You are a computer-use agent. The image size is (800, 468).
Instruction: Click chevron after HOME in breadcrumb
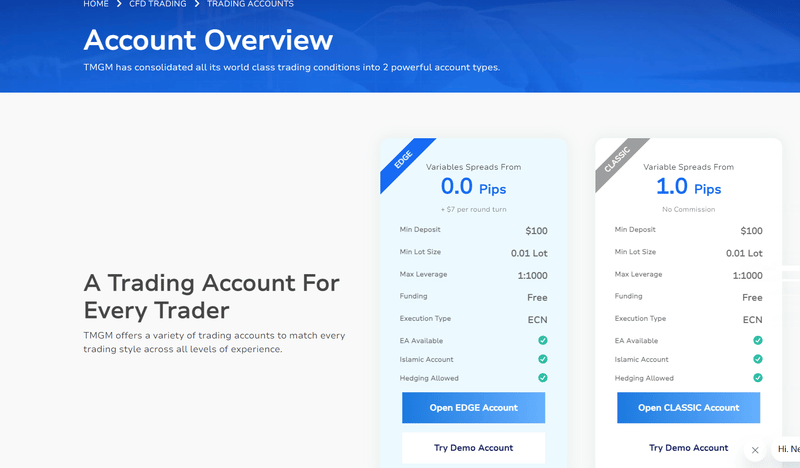(119, 4)
